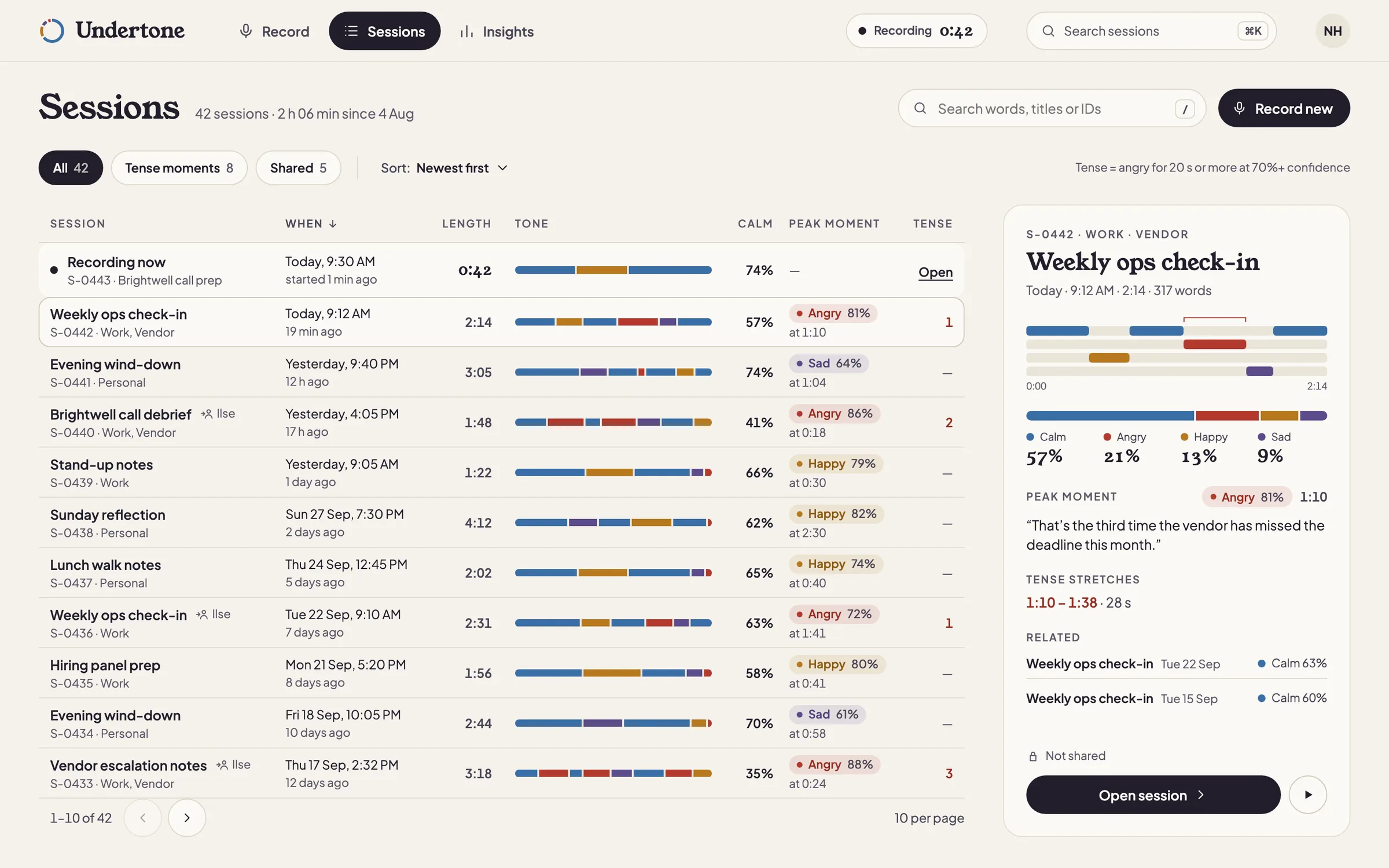The width and height of the screenshot is (1389, 868).
Task: Click the Happy 79% badge for Stand-up notes
Action: click(836, 464)
